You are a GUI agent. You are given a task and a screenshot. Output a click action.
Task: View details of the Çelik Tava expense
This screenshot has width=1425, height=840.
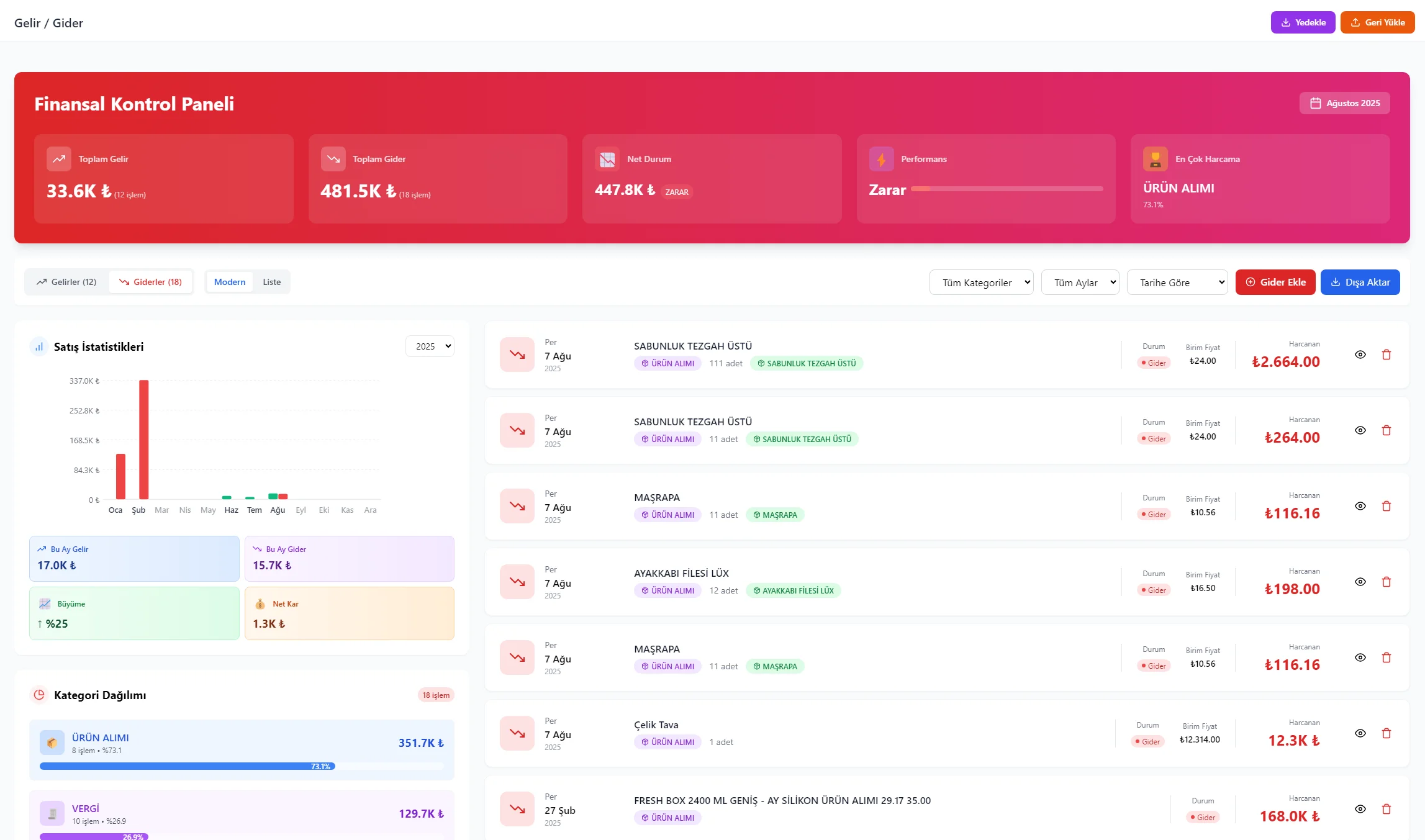[x=1360, y=733]
